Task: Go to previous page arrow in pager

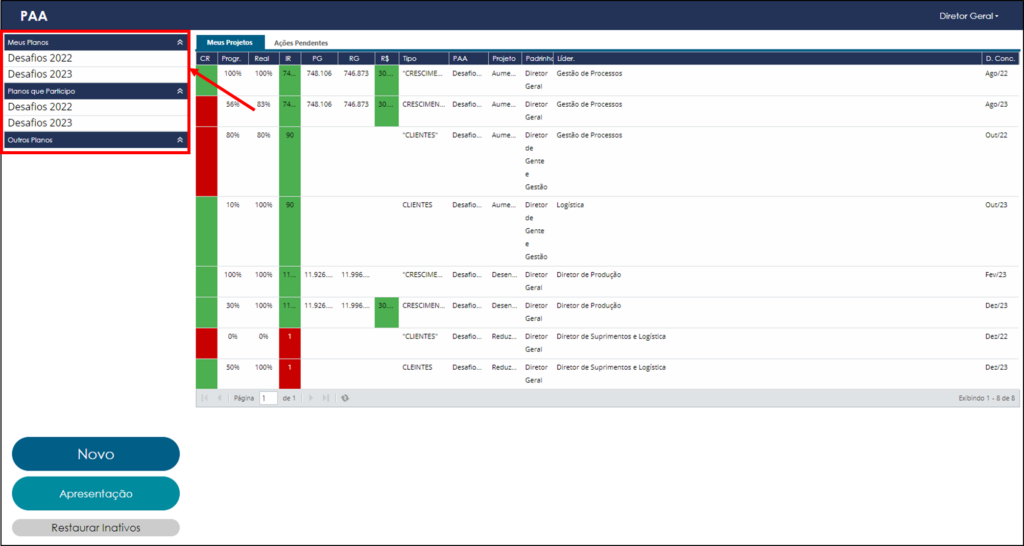Action: pos(219,398)
